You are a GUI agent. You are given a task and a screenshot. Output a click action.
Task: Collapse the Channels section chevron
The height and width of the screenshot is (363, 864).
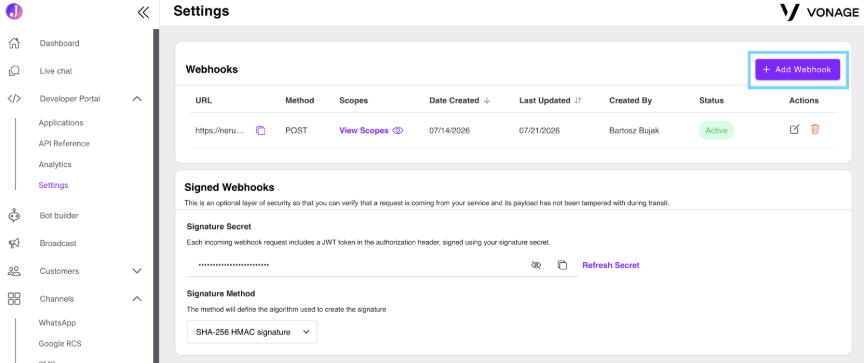click(x=137, y=299)
